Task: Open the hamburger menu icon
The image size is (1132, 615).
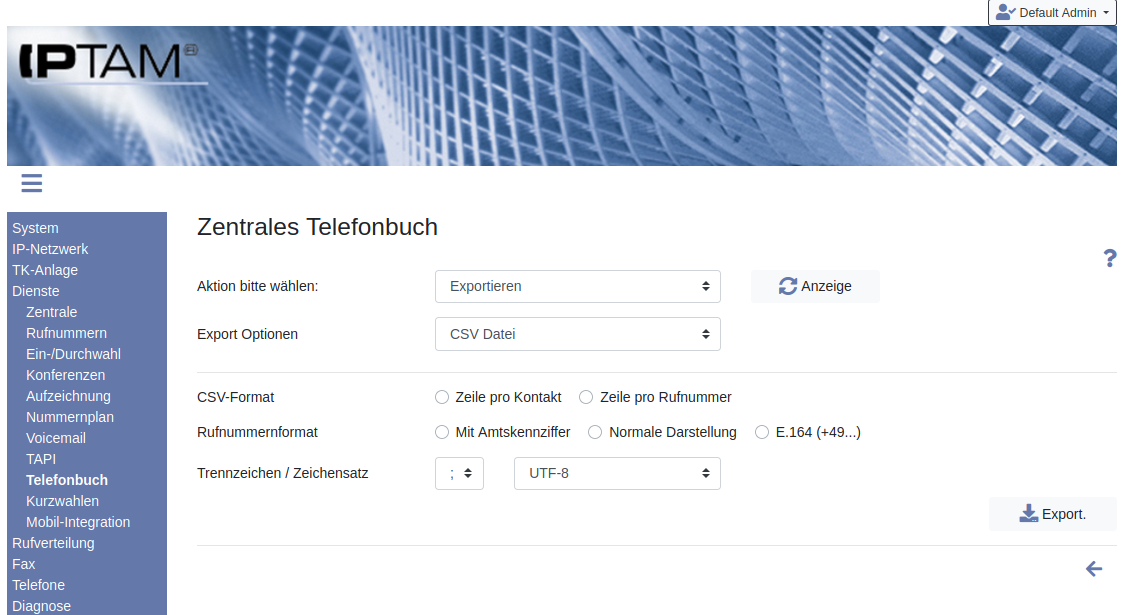Action: click(31, 183)
